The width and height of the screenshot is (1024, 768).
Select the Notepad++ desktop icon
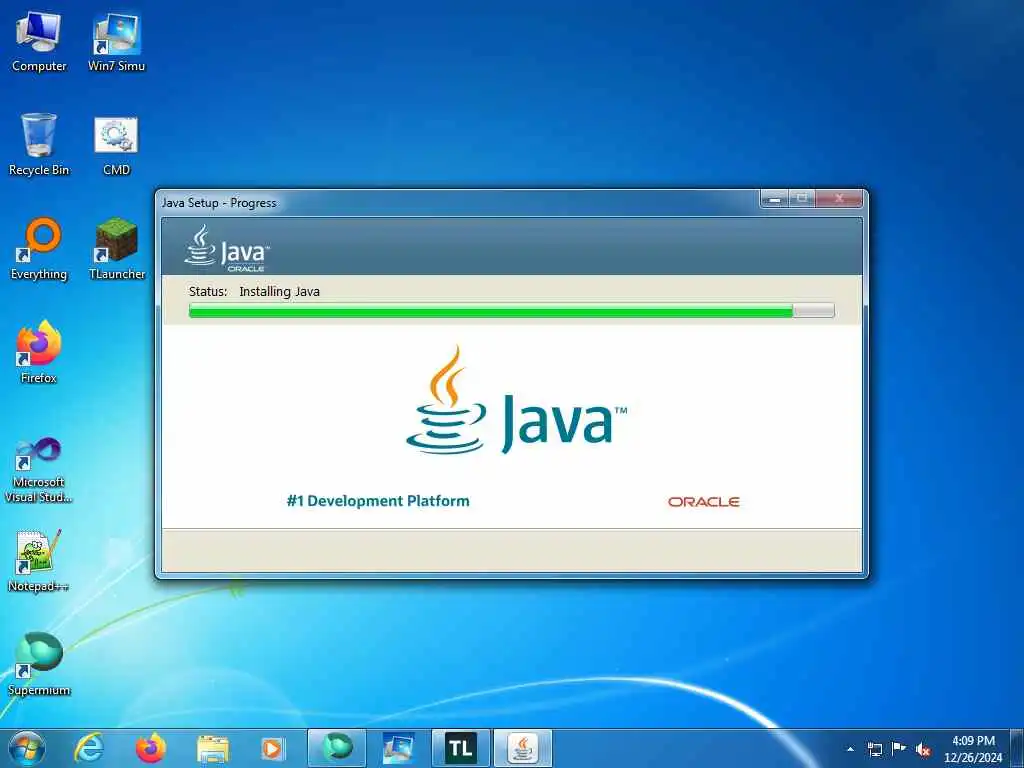tap(39, 560)
